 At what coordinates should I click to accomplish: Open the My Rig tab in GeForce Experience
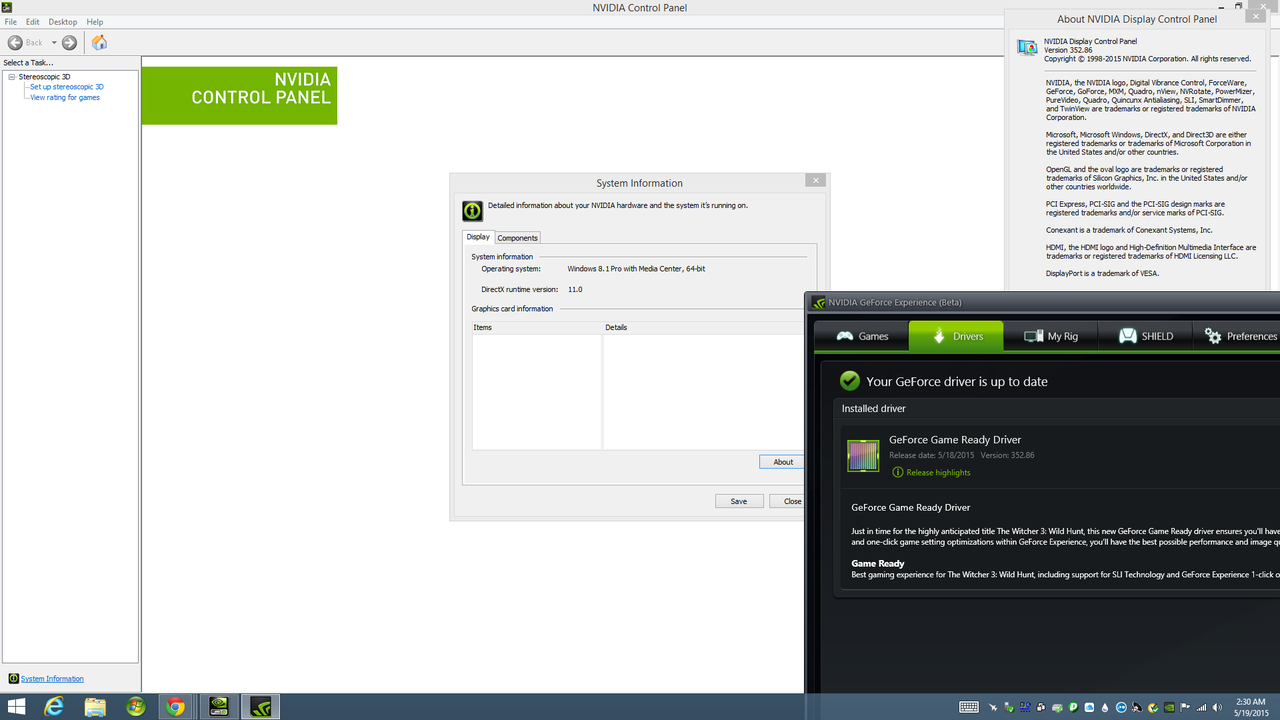(x=1050, y=336)
